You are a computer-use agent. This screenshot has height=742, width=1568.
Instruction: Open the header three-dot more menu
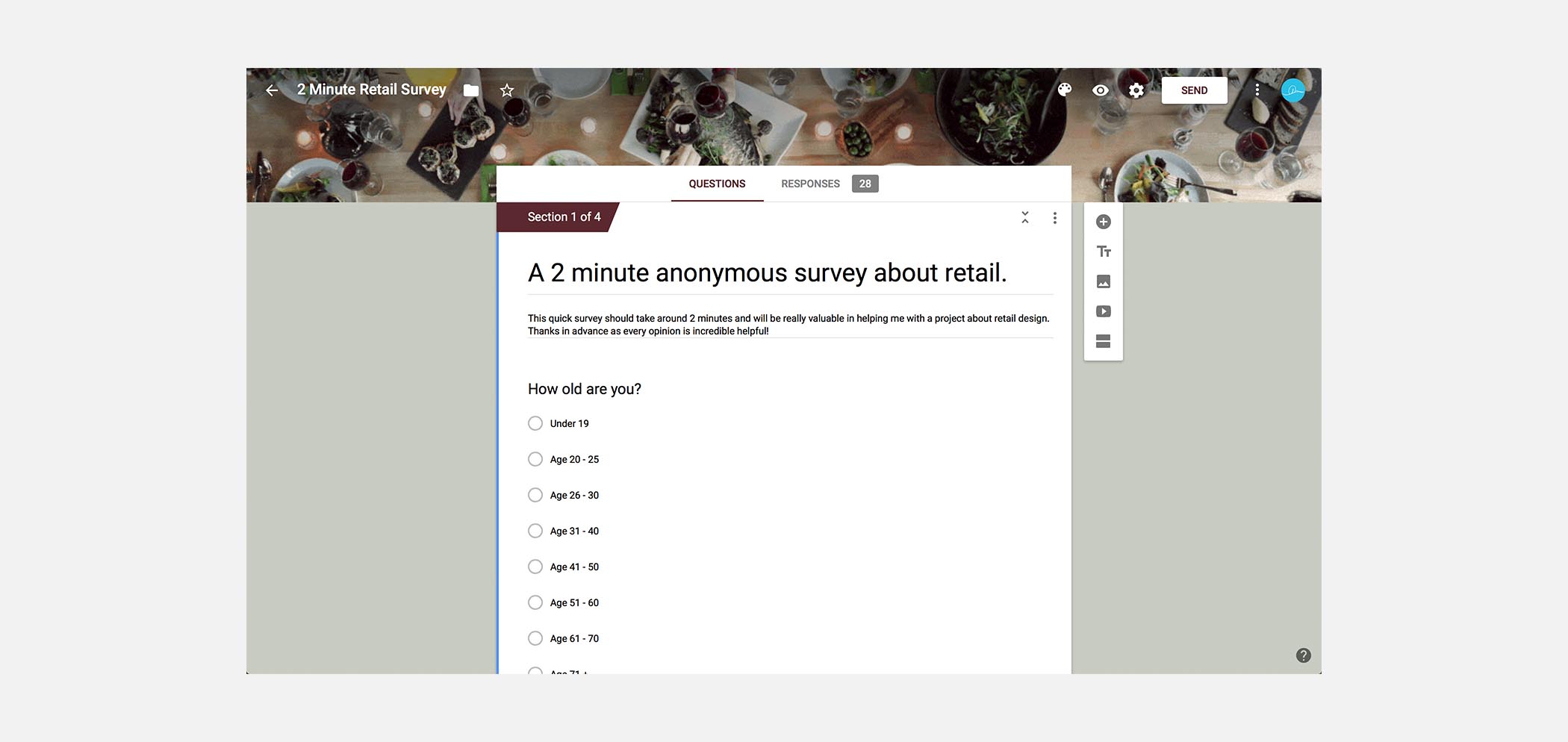coord(1257,90)
